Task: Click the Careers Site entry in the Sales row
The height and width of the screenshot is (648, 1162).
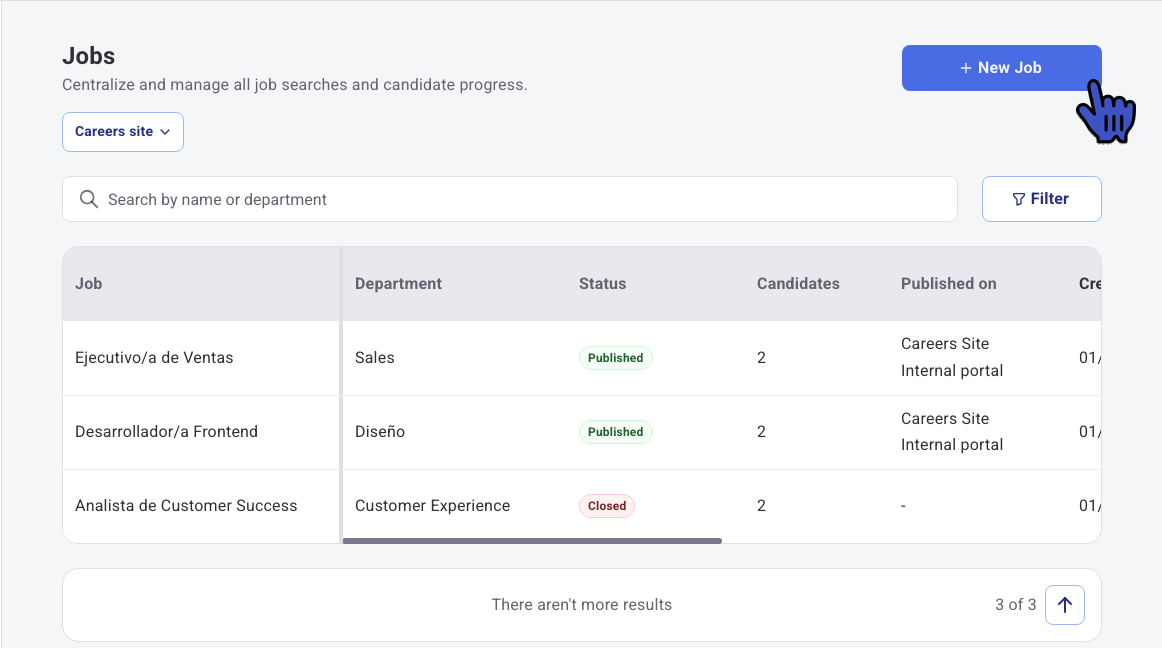Action: tap(945, 344)
